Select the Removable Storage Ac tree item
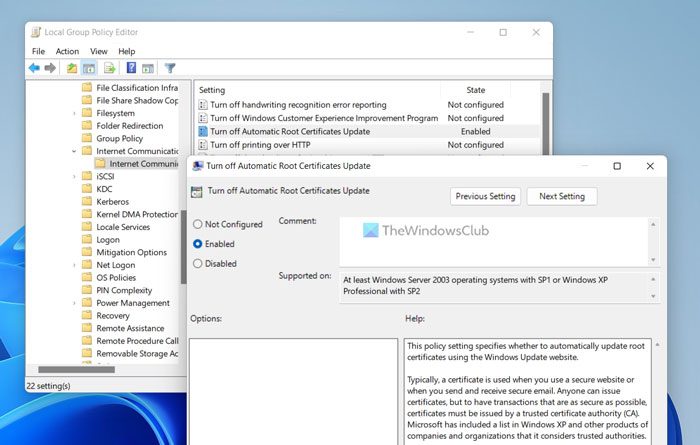The image size is (700, 445). [x=137, y=354]
